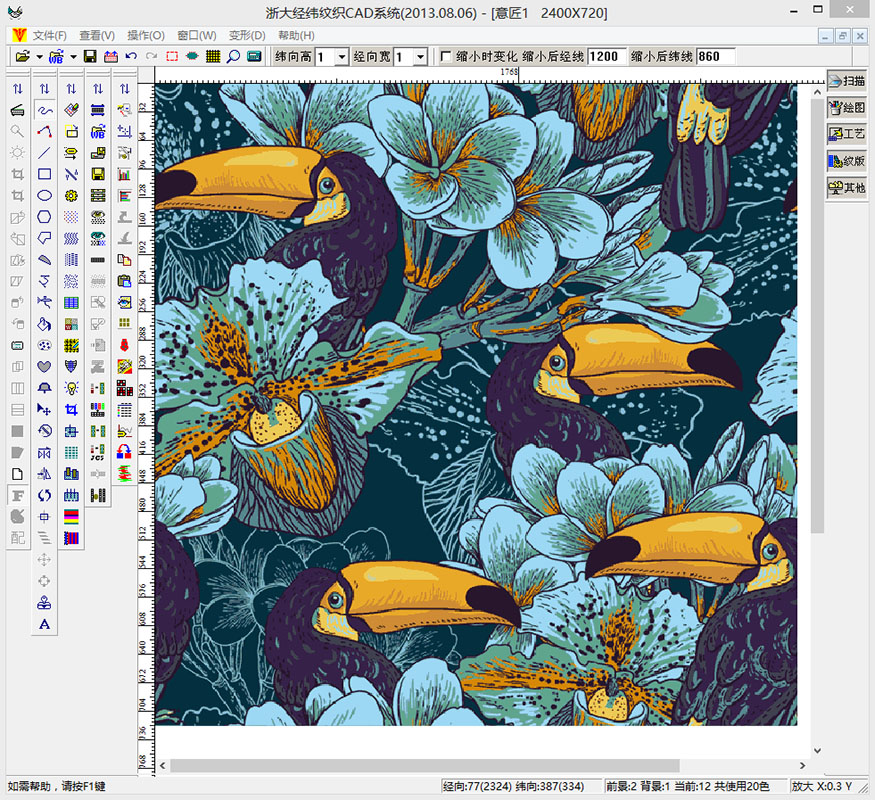The width and height of the screenshot is (875, 800).
Task: Select the rectangle shape tool
Action: tap(44, 174)
